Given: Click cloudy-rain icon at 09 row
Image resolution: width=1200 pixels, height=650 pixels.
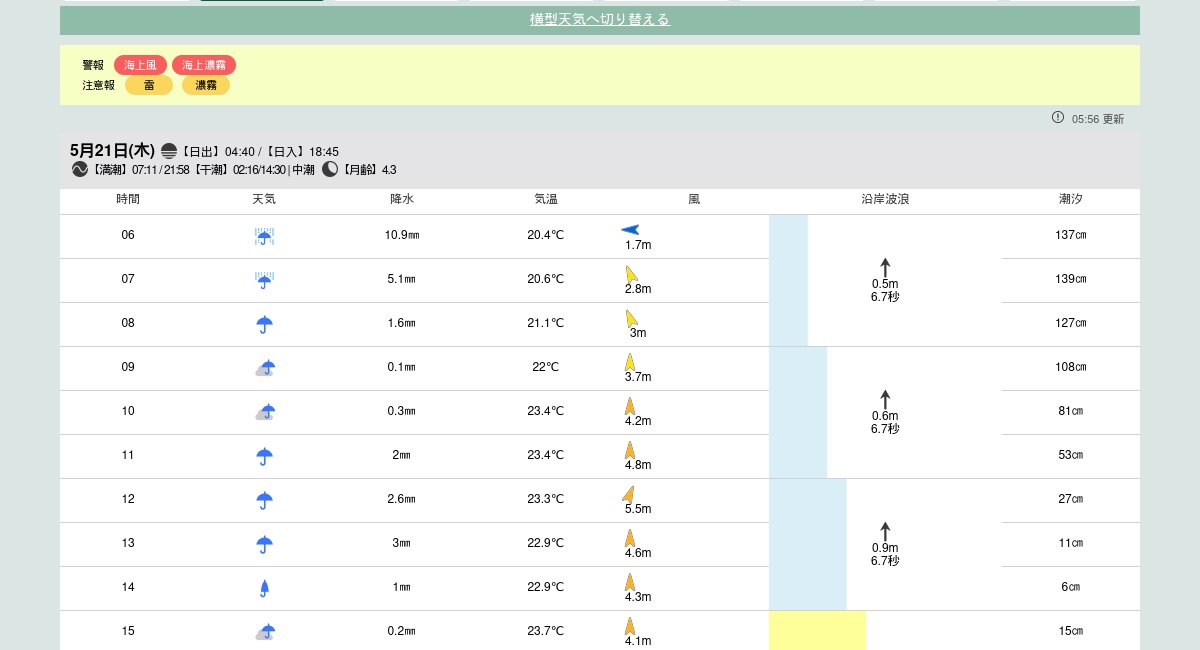Looking at the screenshot, I should click(x=265, y=369).
